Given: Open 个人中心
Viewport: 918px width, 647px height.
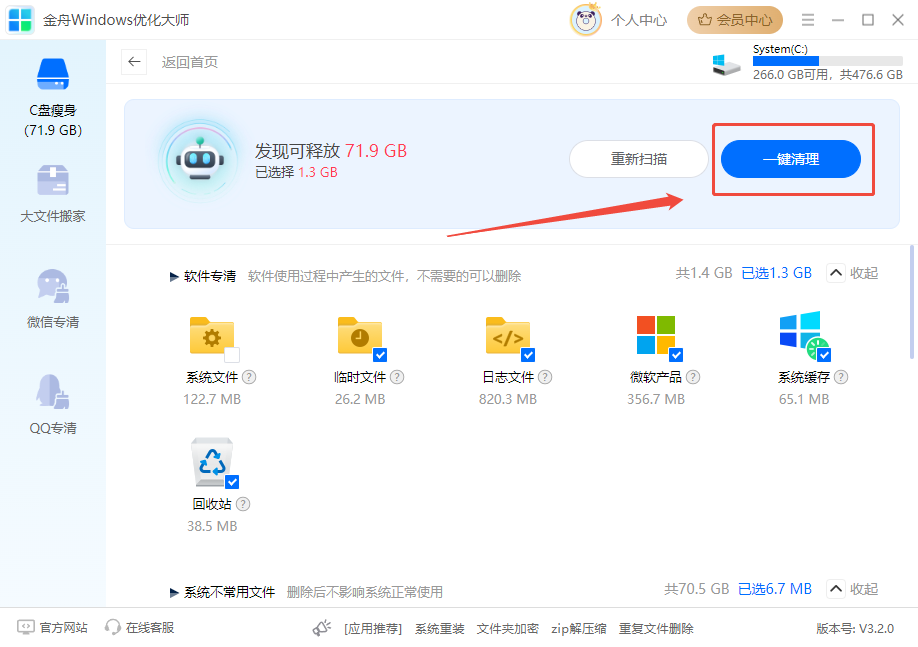Looking at the screenshot, I should coord(639,20).
